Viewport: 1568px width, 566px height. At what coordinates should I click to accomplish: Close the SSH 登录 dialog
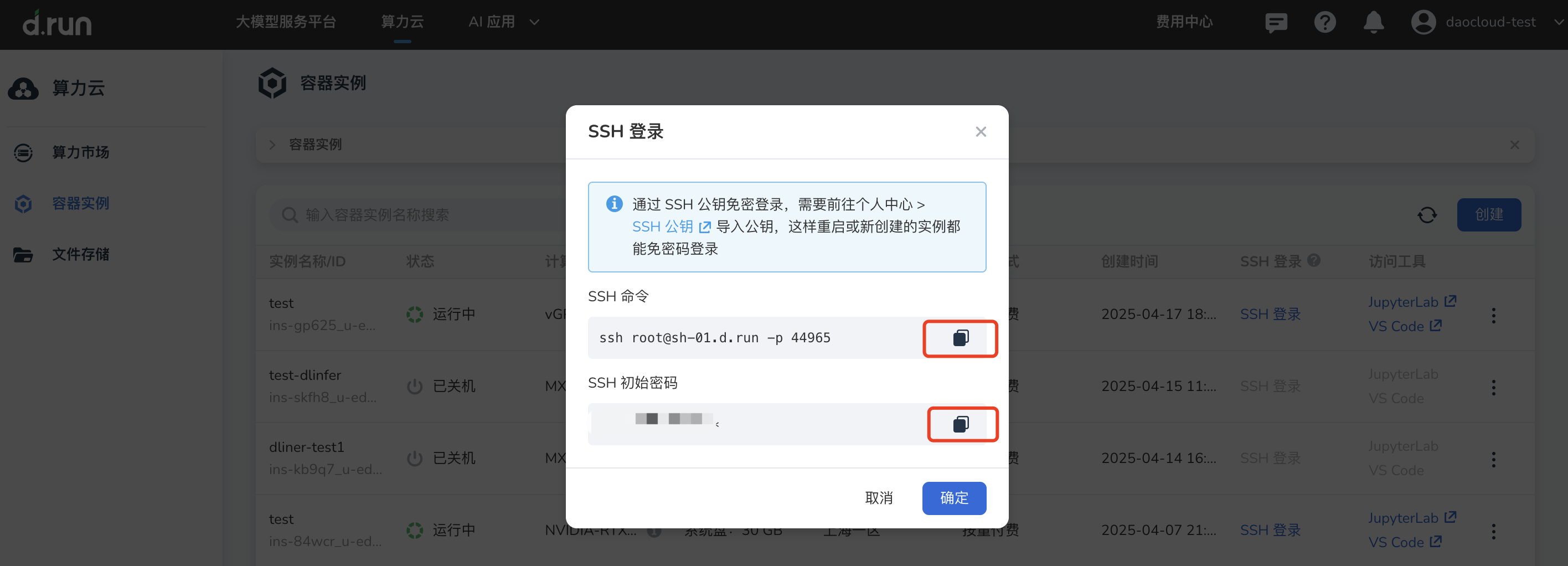coord(981,131)
